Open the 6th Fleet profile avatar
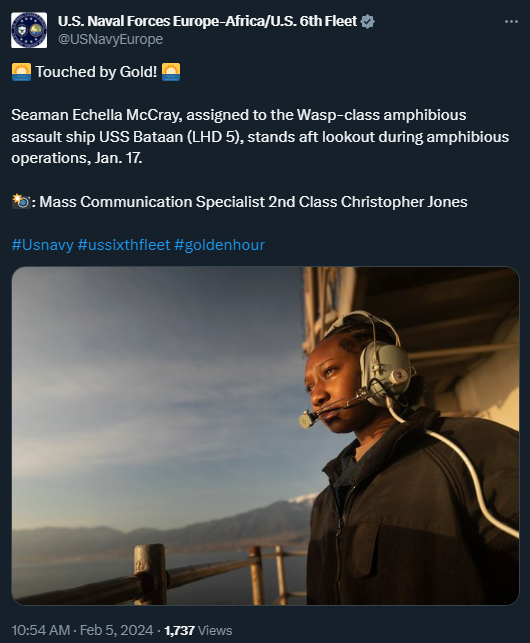This screenshot has width=530, height=643. 29,30
